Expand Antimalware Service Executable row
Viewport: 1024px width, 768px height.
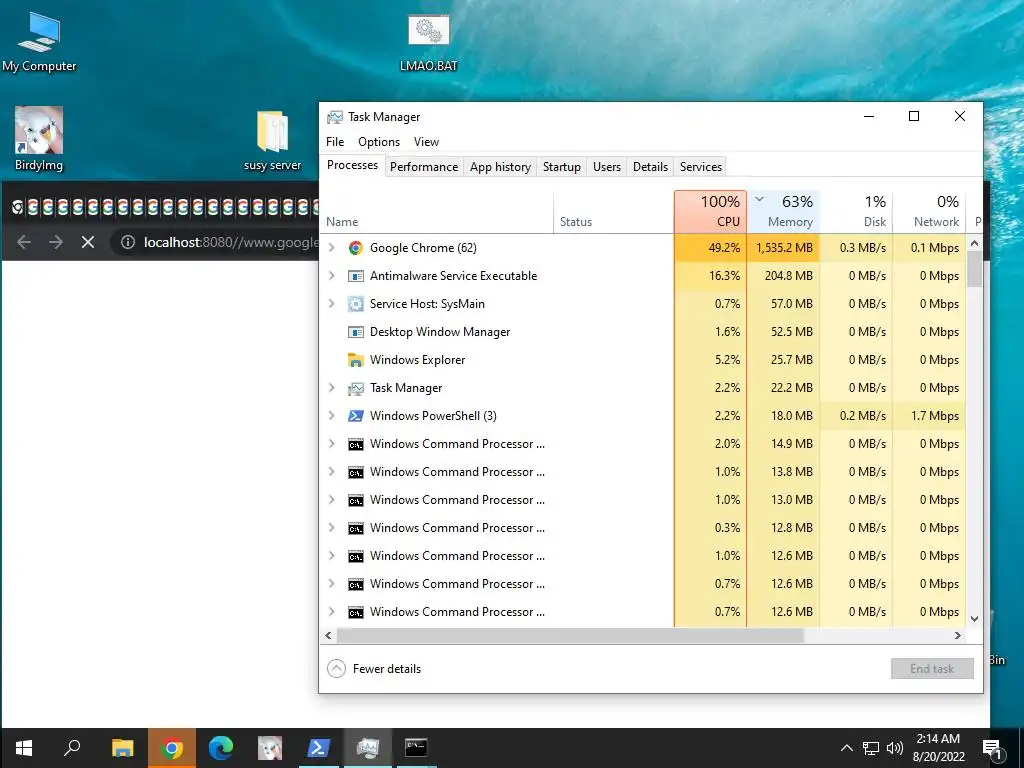pyautogui.click(x=332, y=276)
